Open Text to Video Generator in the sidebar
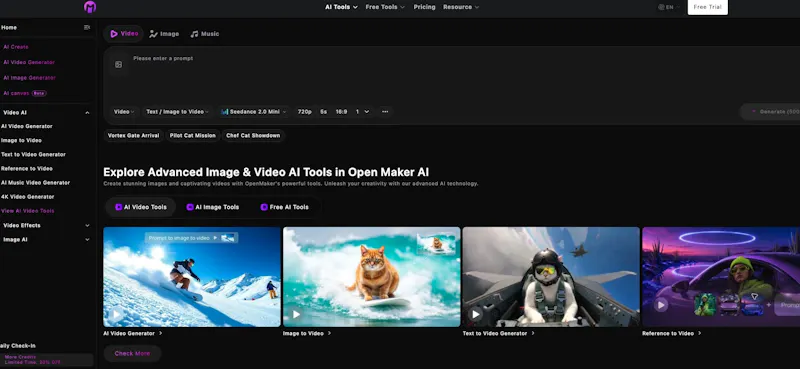The image size is (800, 369). [x=33, y=155]
